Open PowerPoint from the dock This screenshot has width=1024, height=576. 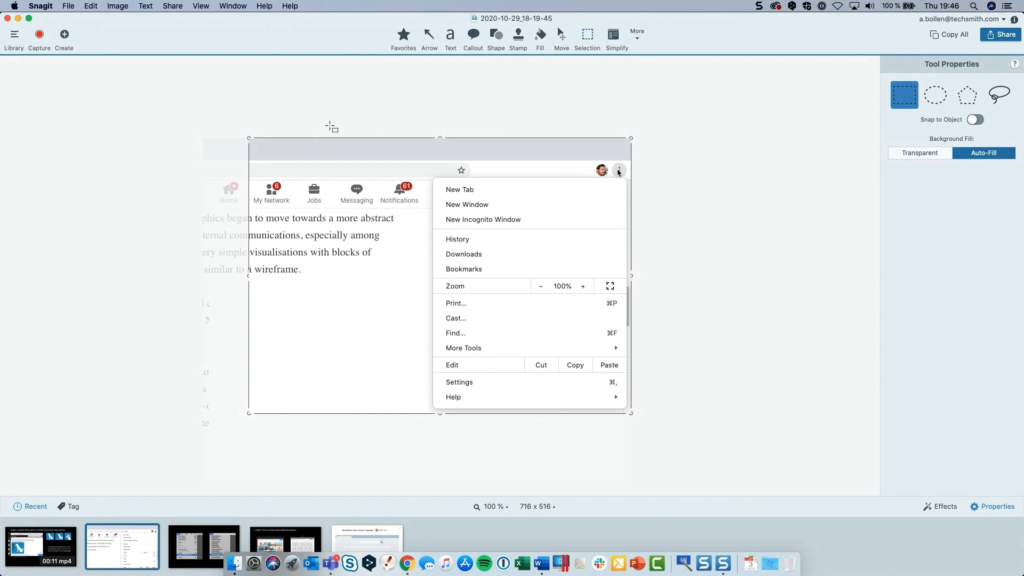(637, 563)
